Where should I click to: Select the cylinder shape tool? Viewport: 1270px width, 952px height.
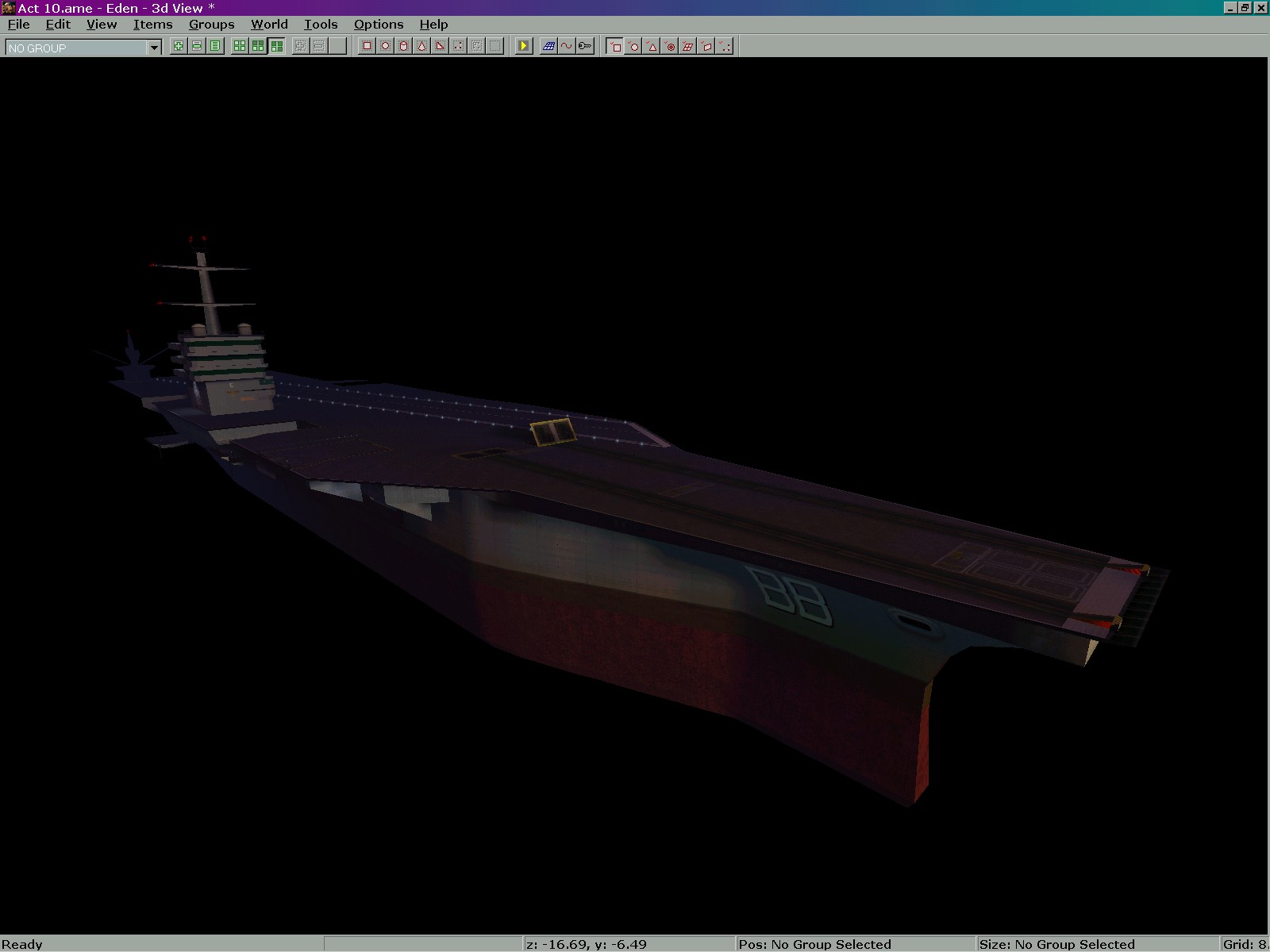tap(403, 46)
